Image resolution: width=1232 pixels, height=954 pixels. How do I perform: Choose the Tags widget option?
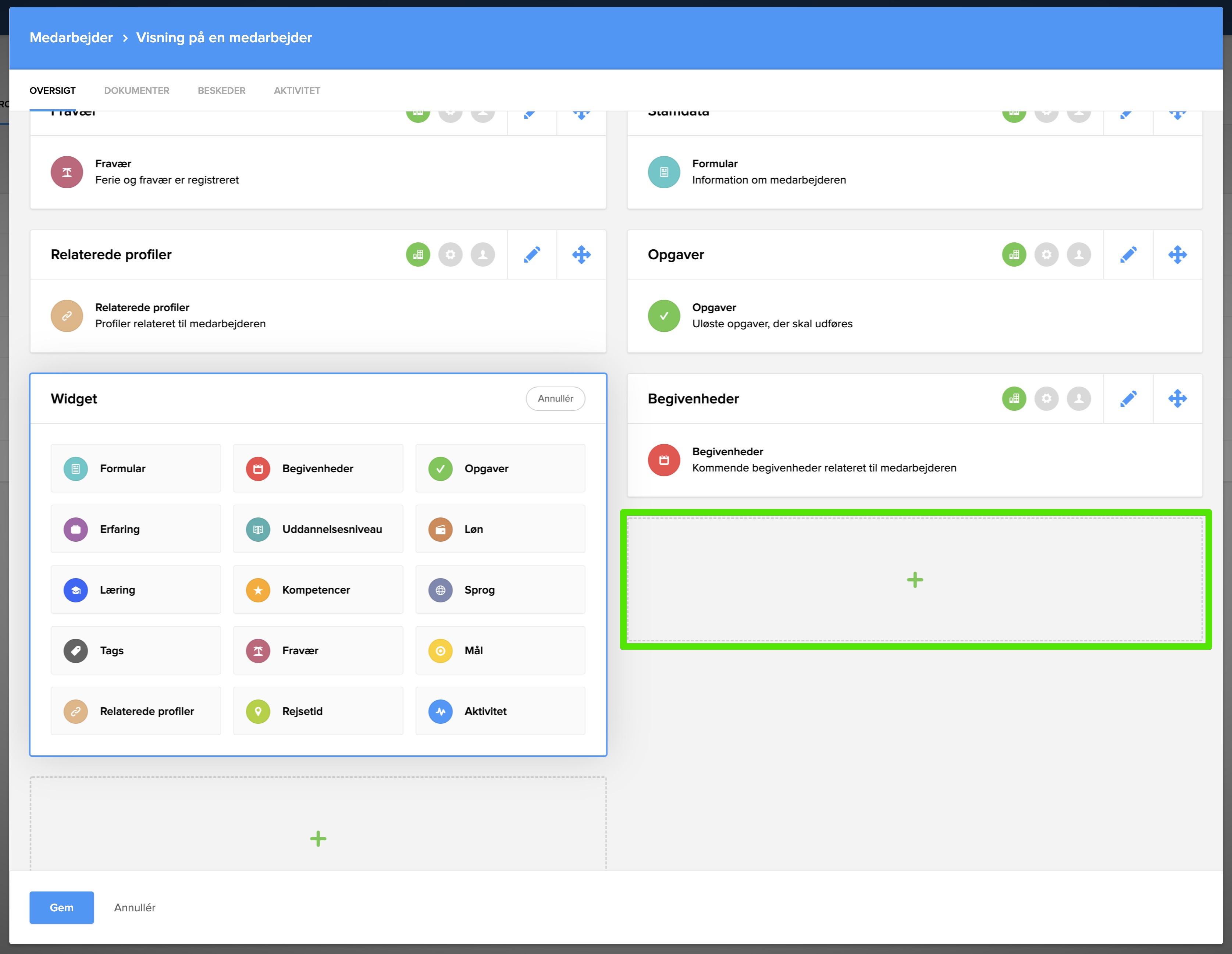point(135,651)
